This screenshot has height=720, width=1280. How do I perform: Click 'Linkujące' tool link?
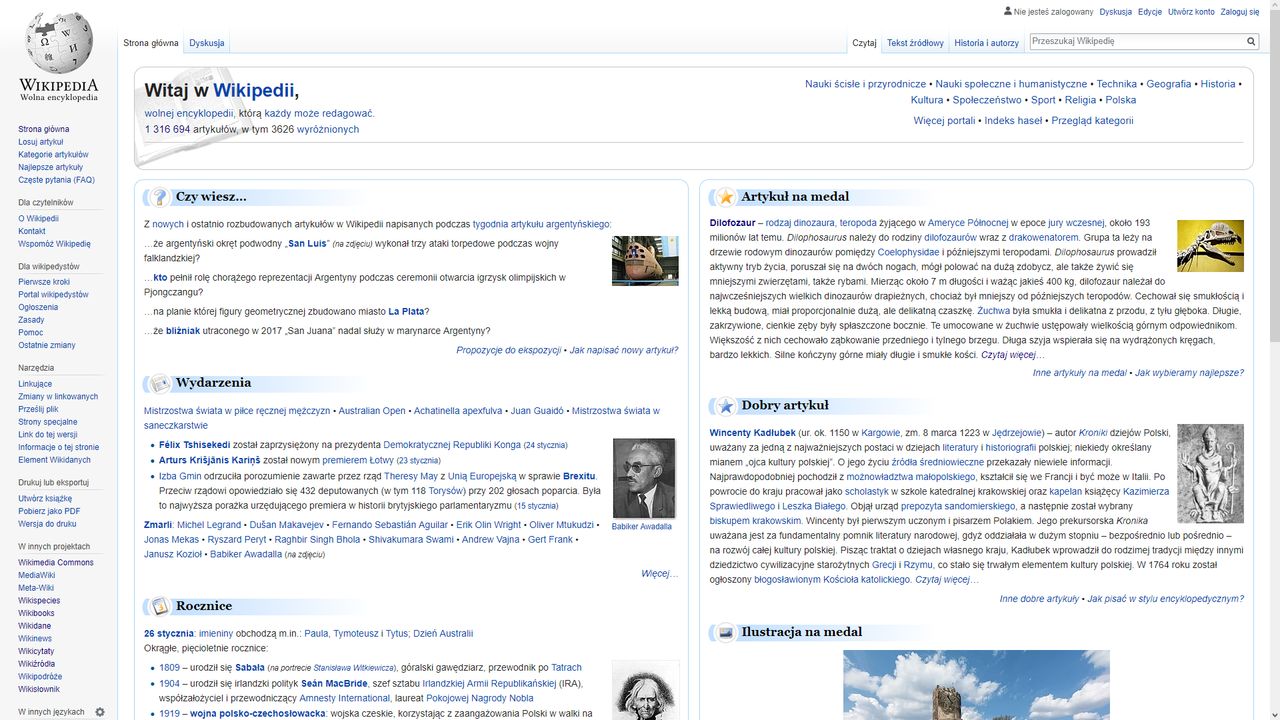coord(35,384)
